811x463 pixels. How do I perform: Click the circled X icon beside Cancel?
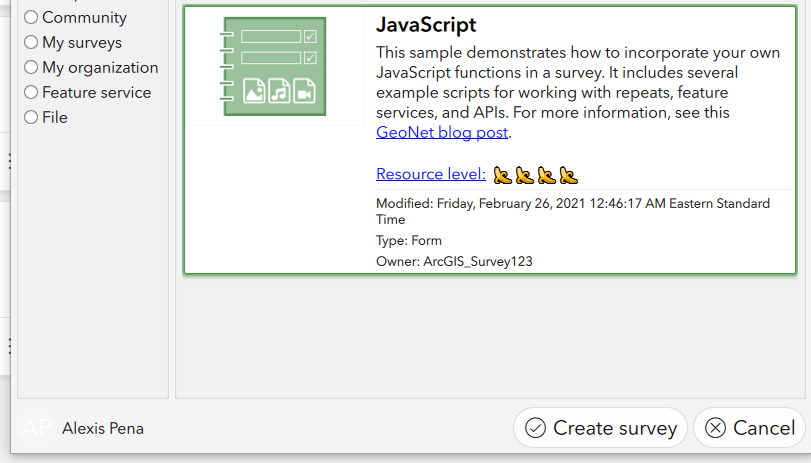715,428
